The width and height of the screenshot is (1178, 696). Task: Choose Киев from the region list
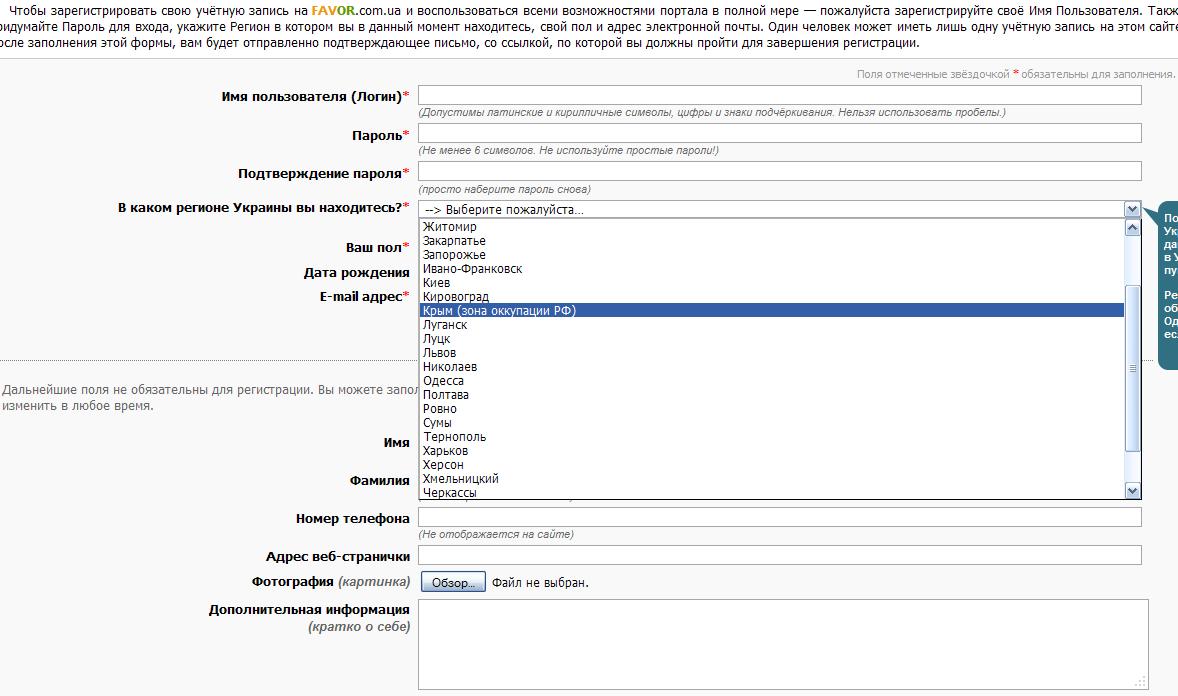[437, 283]
